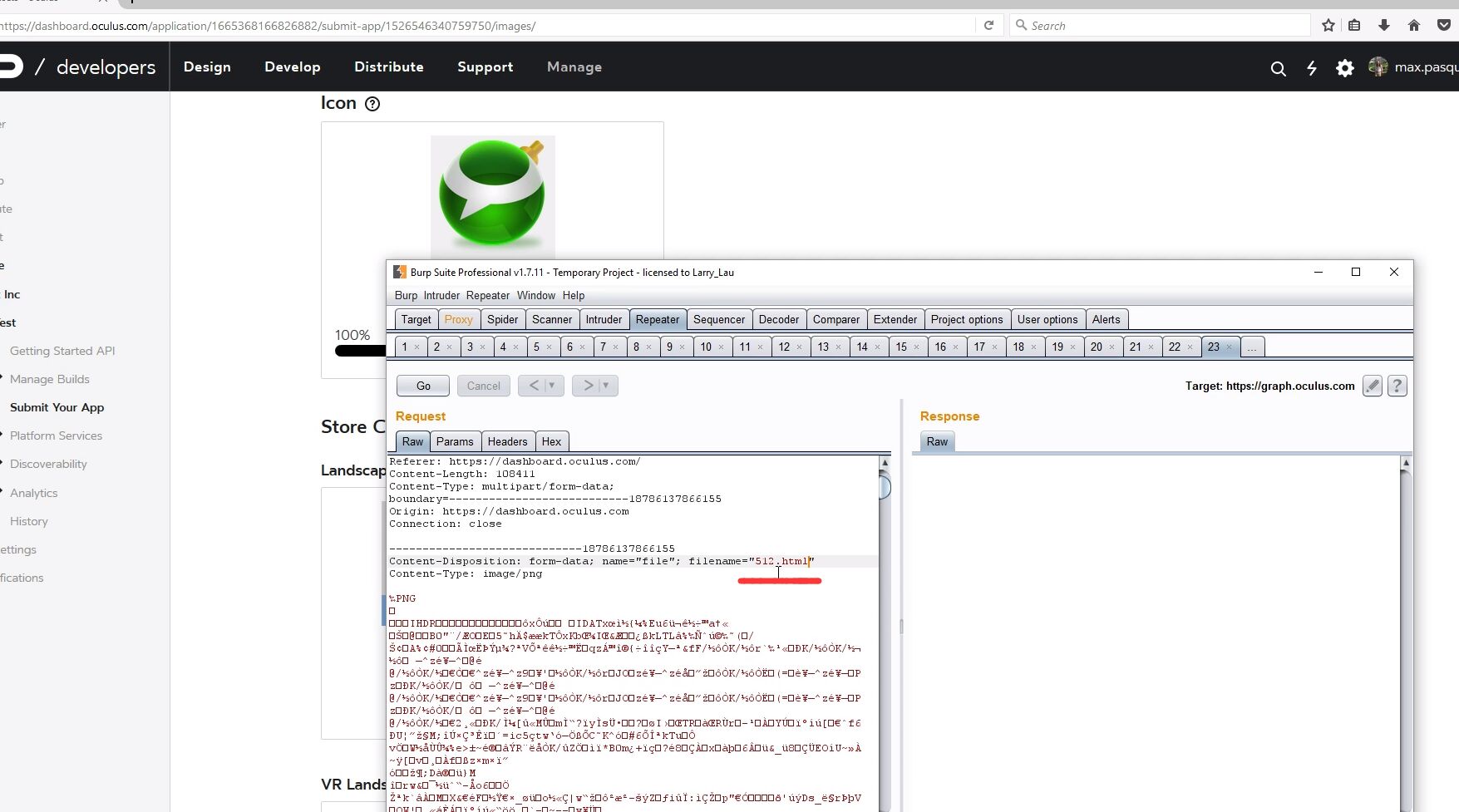Open the browser library icon
The height and width of the screenshot is (812, 1459).
[x=1354, y=26]
